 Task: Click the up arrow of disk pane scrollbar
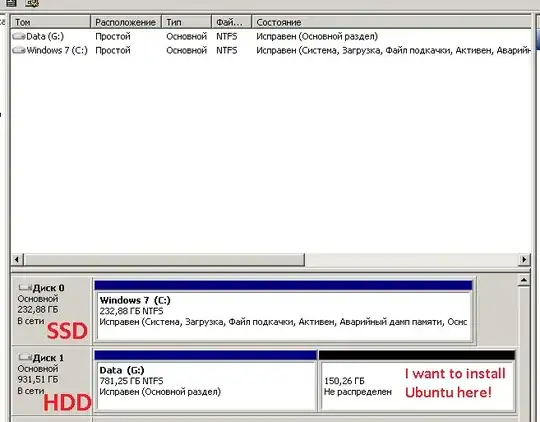(x=524, y=280)
